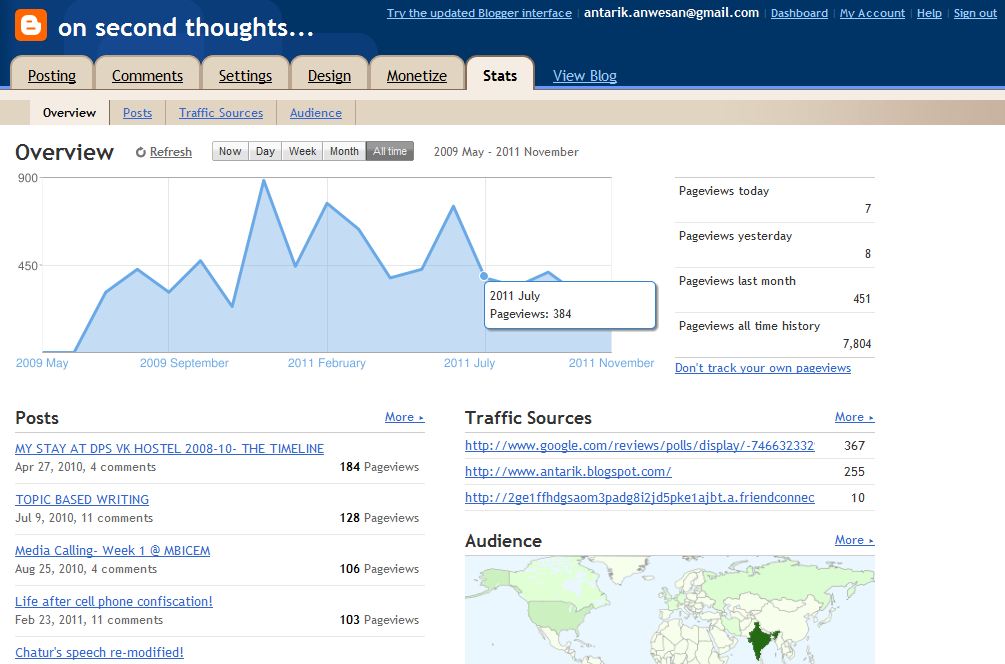Viewport: 1005px width, 664px height.
Task: Click the Pageviews all time history value 7,804
Action: [x=857, y=344]
